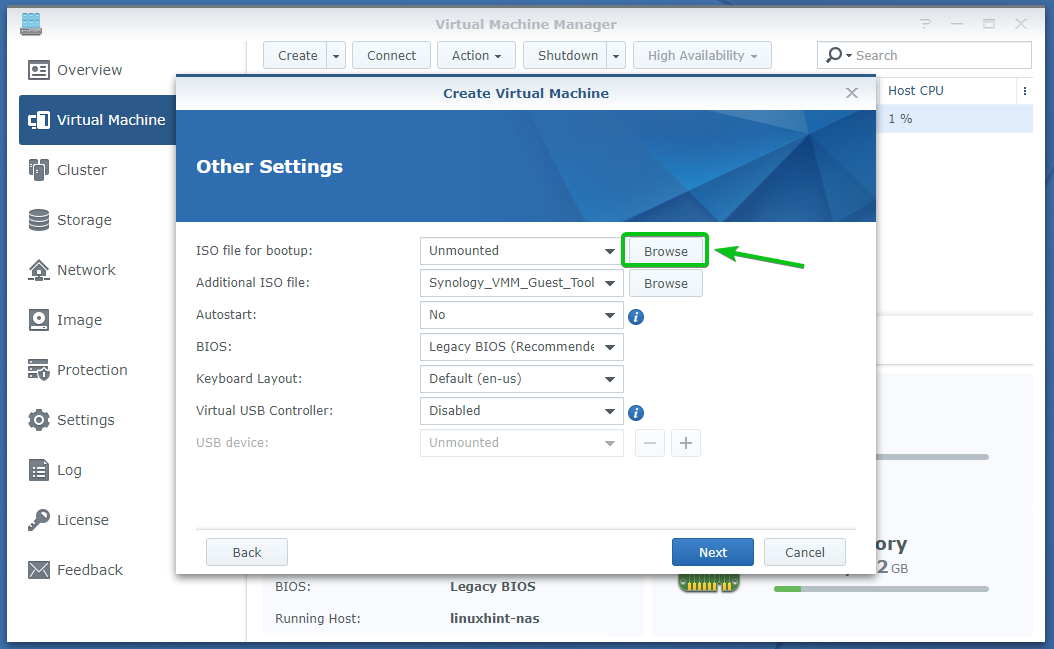1054x649 pixels.
Task: Expand the Virtual USB Controller dropdown
Action: [610, 411]
